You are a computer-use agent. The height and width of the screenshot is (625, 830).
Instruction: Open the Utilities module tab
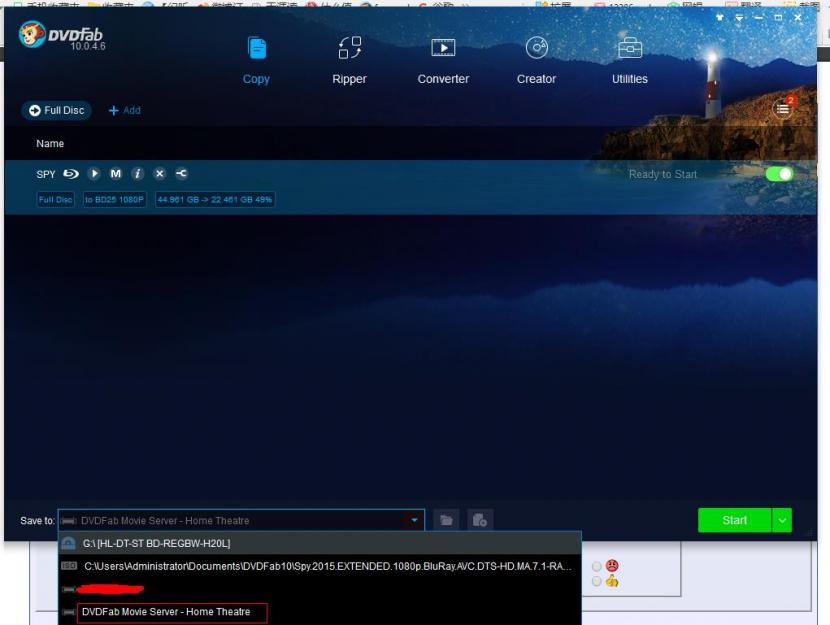(x=629, y=60)
